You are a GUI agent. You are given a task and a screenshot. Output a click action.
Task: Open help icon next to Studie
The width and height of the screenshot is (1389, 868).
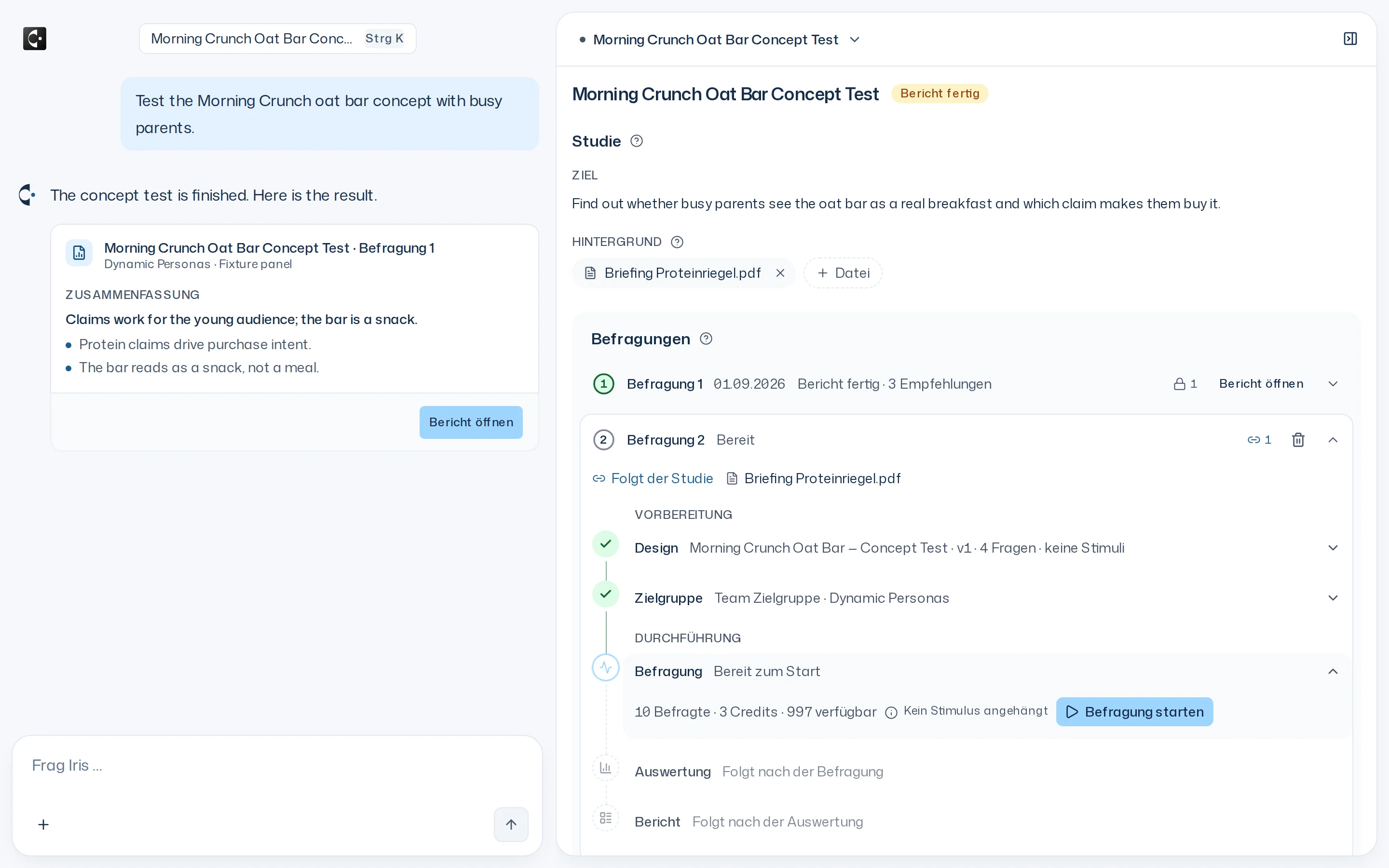(637, 141)
